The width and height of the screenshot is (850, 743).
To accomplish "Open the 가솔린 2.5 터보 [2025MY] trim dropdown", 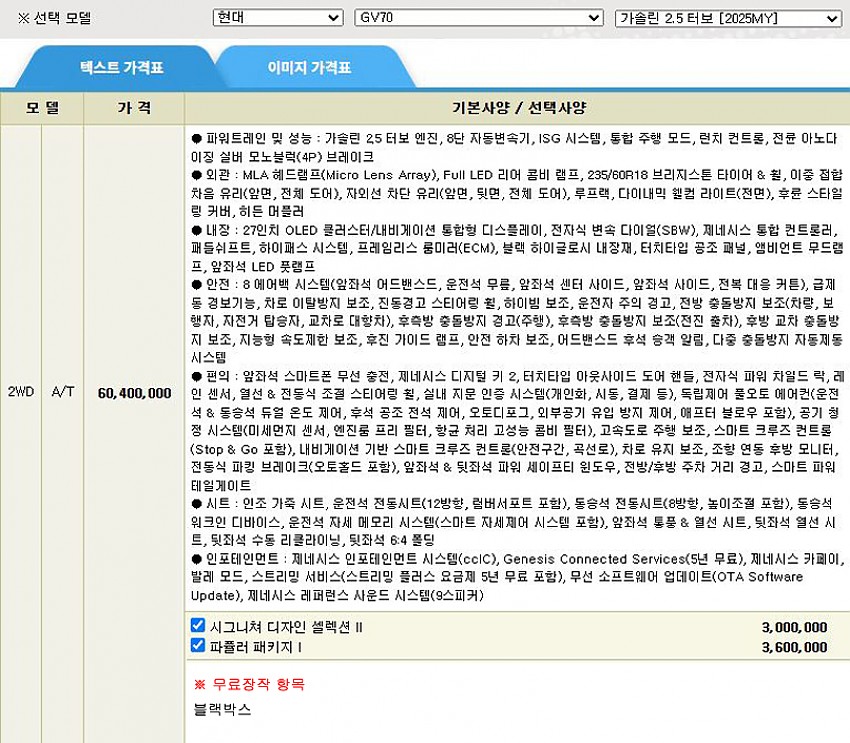I will coord(728,18).
